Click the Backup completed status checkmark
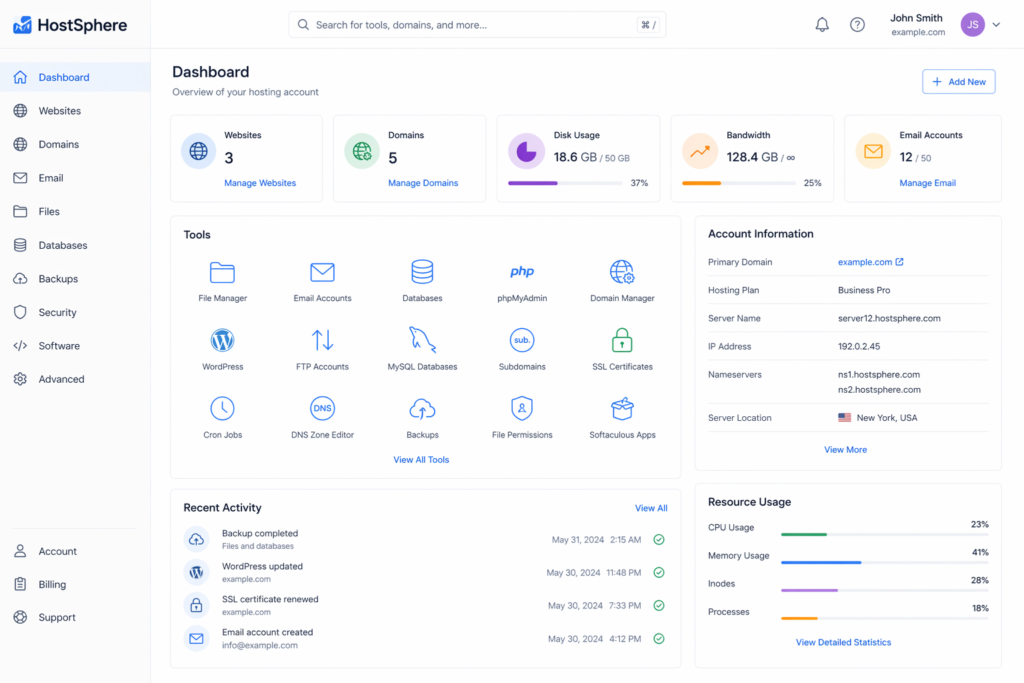 [659, 539]
